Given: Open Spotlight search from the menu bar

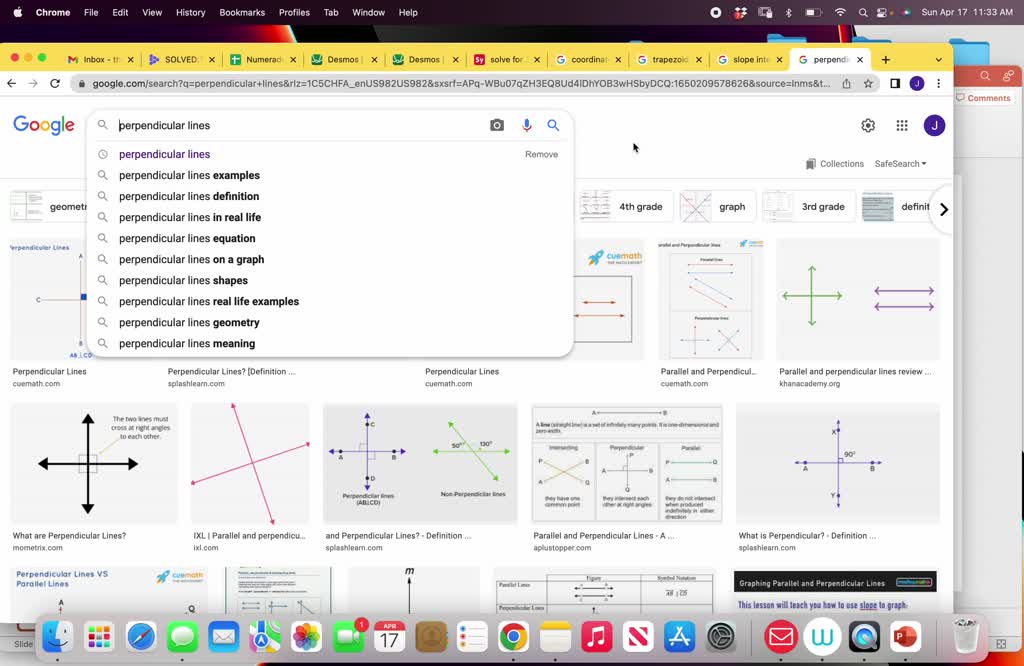Looking at the screenshot, I should coord(863,12).
